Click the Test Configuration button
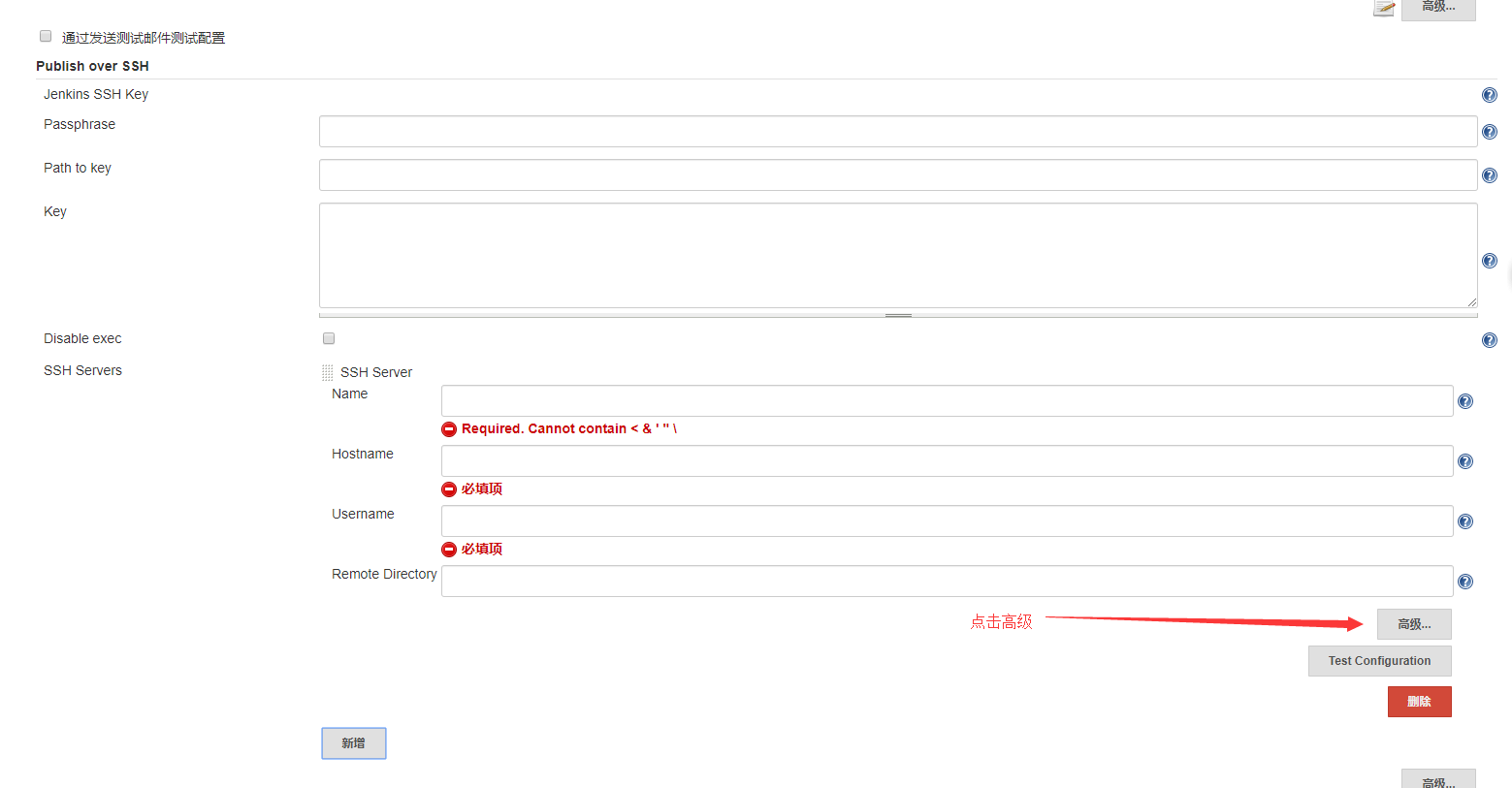1512x788 pixels. coord(1379,660)
